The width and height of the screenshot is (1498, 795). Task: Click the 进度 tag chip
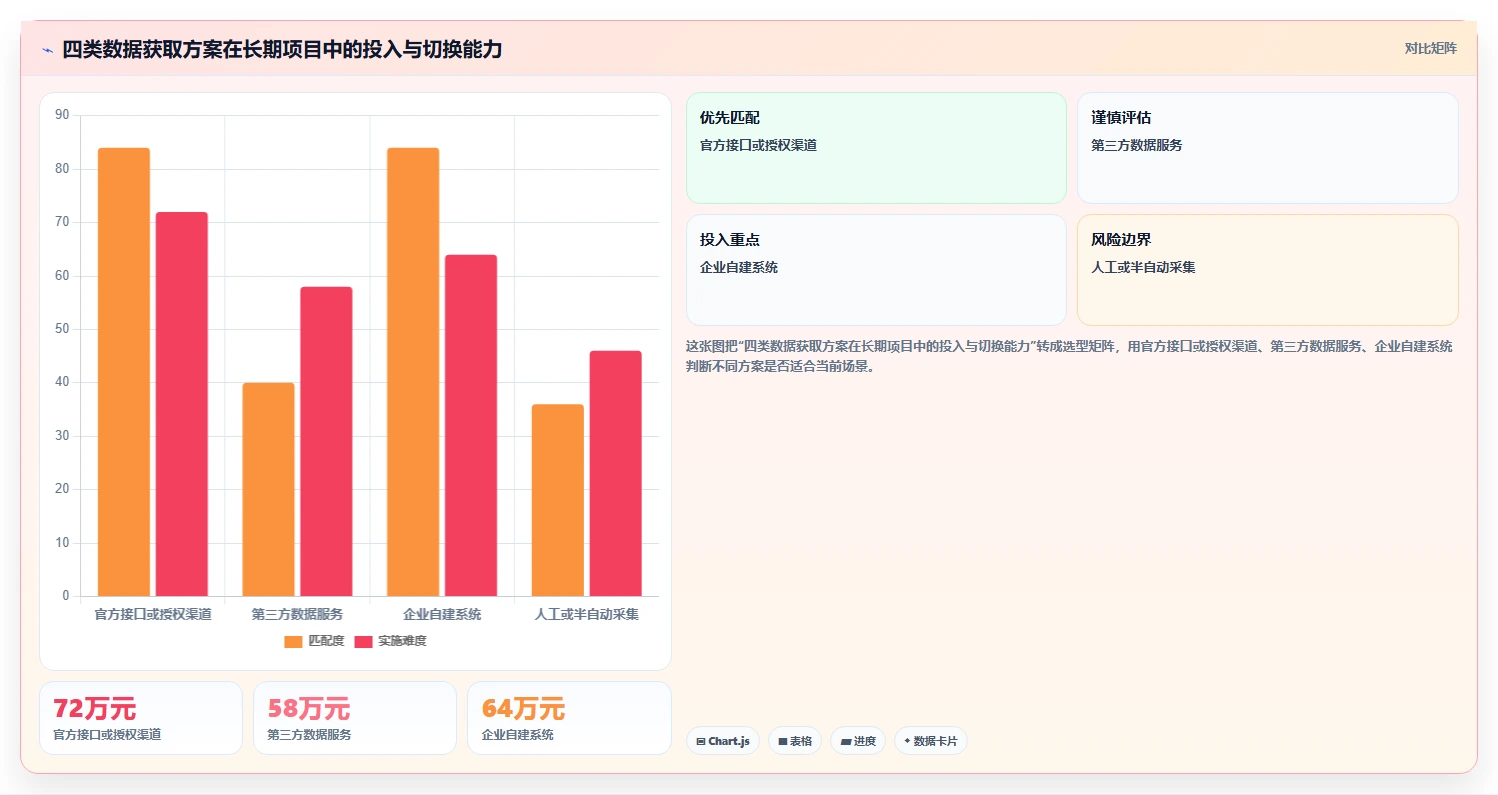coord(858,741)
